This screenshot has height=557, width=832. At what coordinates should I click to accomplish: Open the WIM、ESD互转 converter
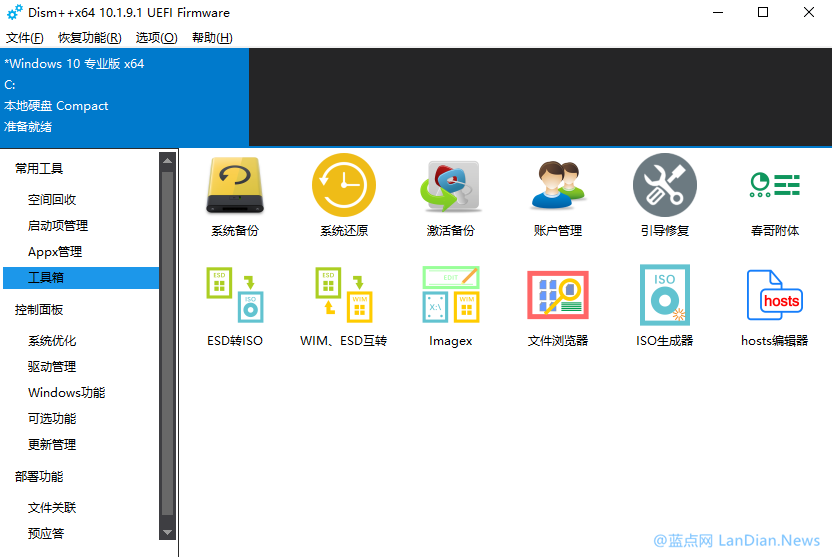[344, 307]
